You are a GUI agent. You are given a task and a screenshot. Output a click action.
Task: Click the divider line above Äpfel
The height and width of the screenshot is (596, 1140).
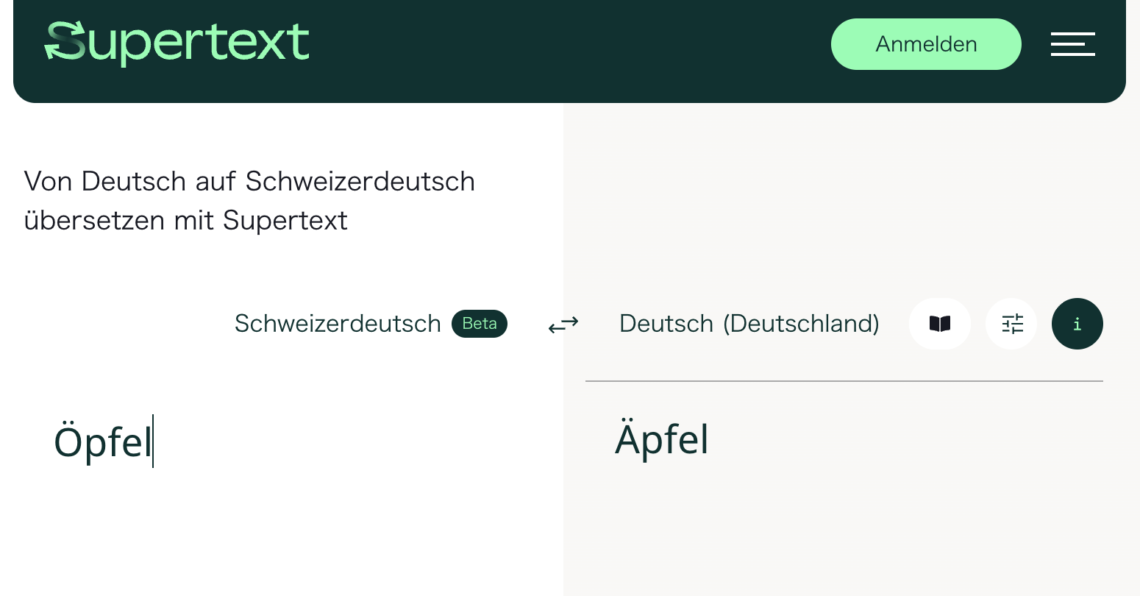(x=843, y=381)
